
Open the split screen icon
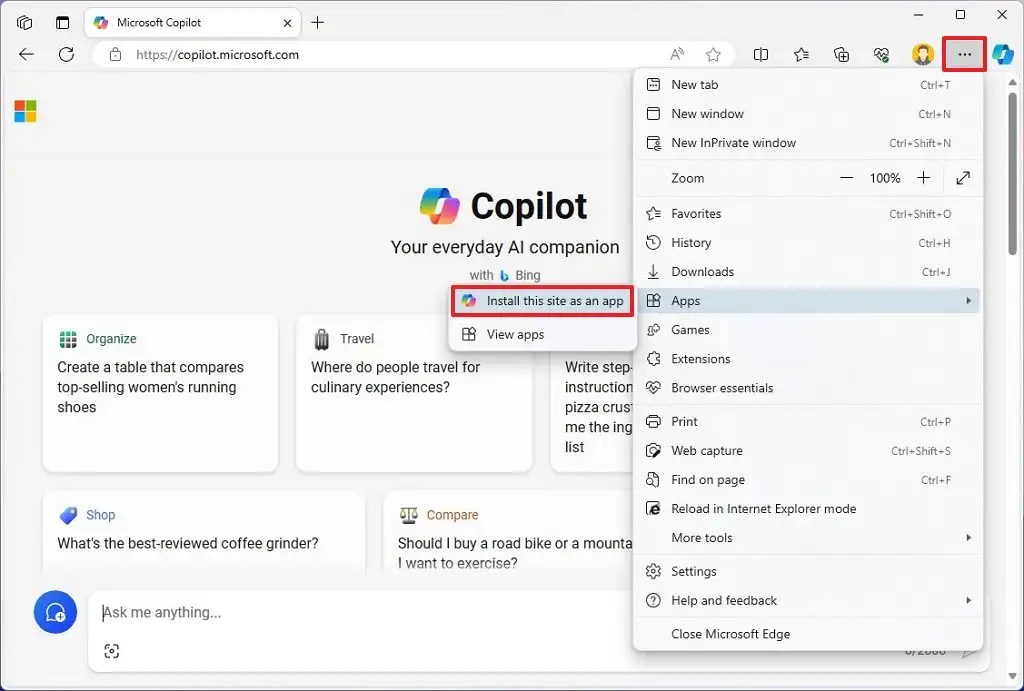(x=761, y=55)
